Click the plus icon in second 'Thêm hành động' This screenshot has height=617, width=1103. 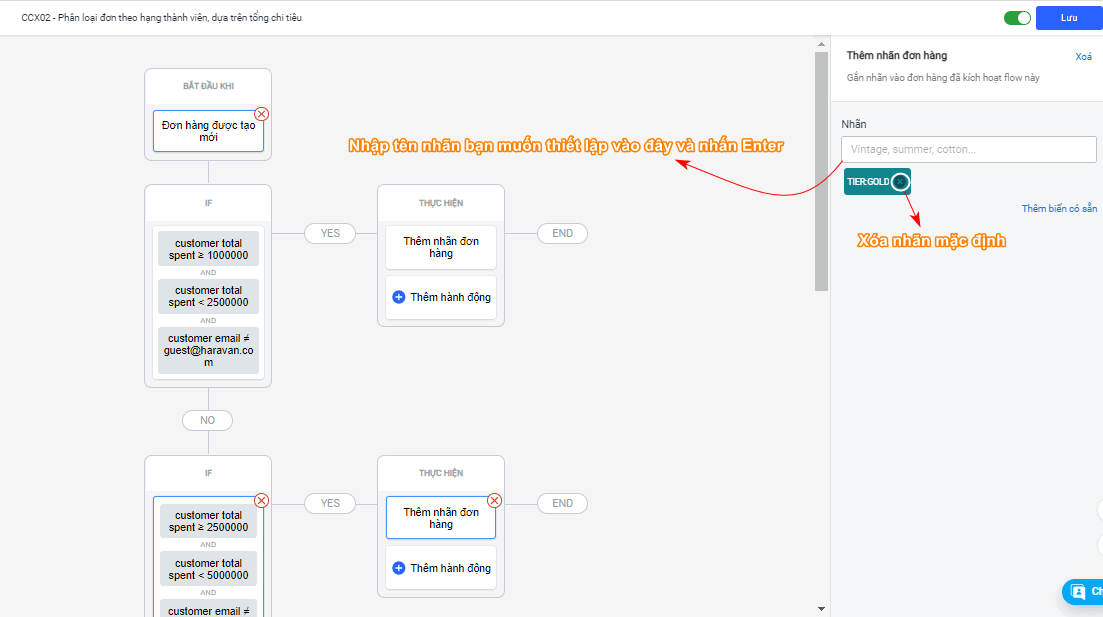tap(398, 568)
